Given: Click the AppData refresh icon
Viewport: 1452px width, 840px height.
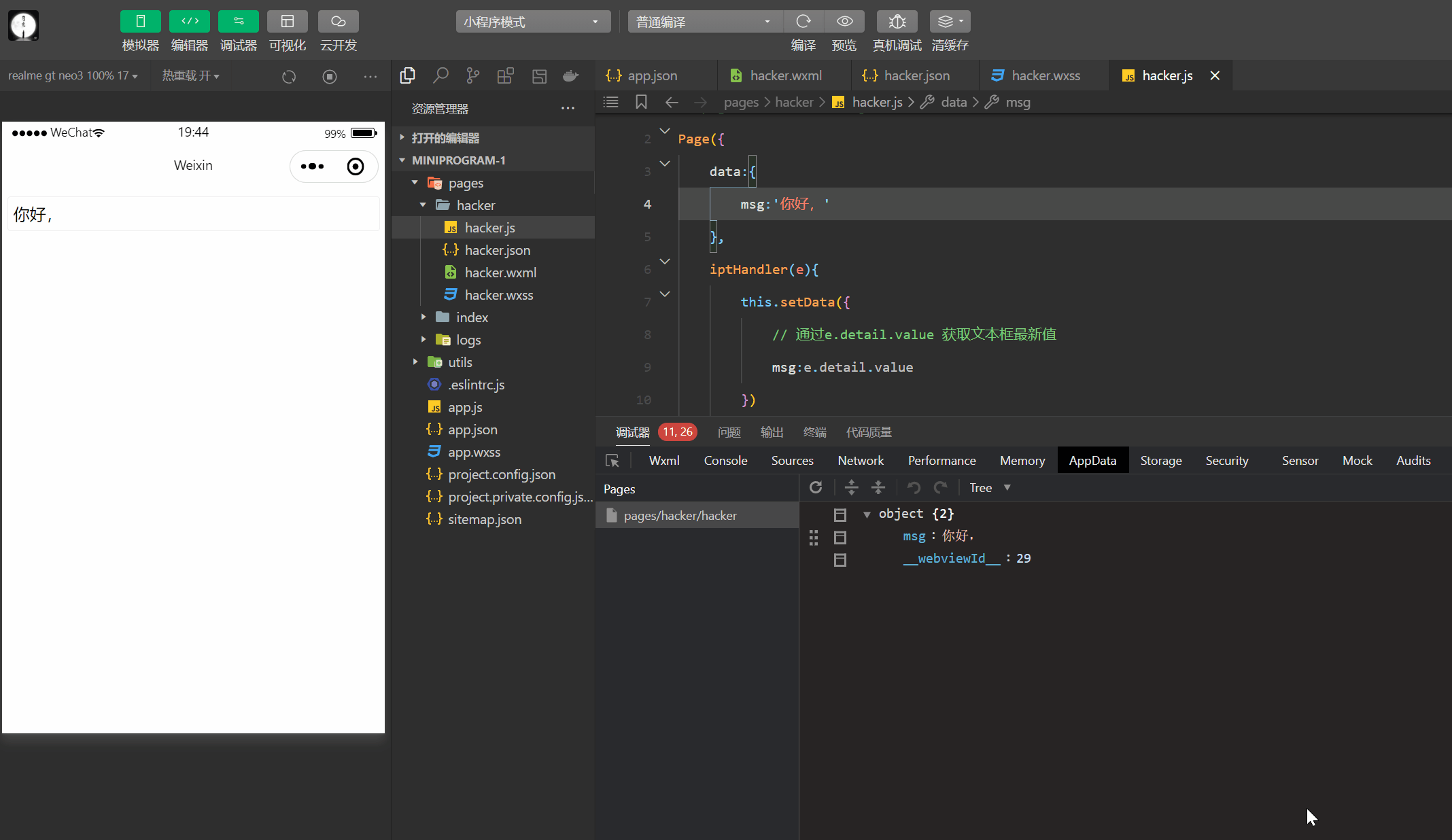Looking at the screenshot, I should 816,487.
